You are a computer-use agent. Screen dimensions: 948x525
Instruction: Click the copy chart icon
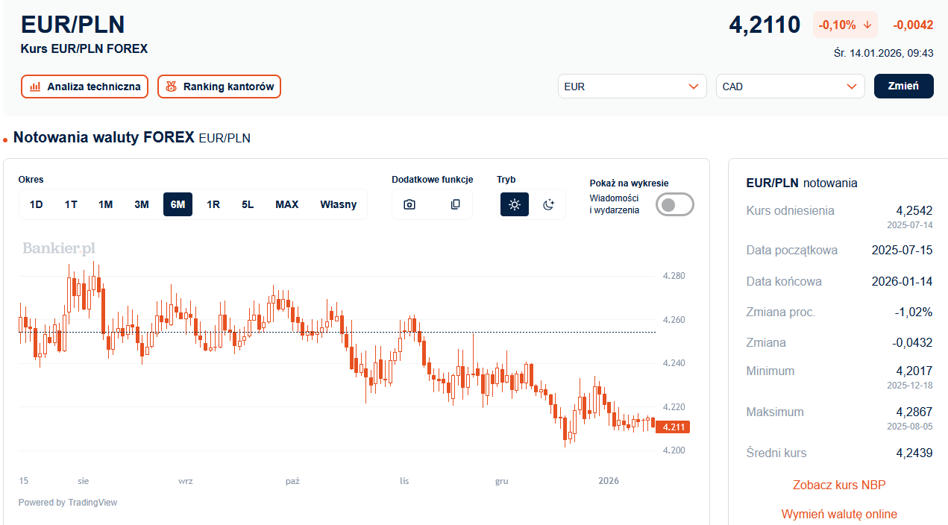[x=455, y=205]
